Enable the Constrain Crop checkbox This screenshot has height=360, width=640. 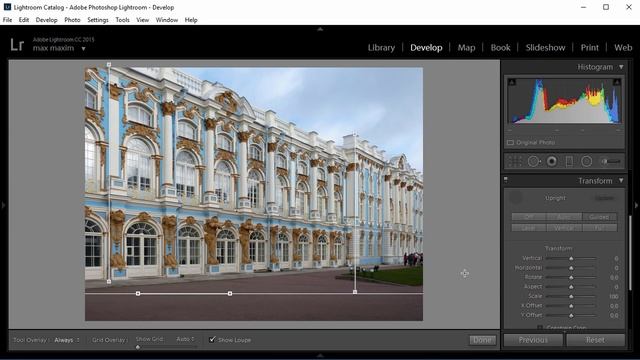(x=540, y=327)
